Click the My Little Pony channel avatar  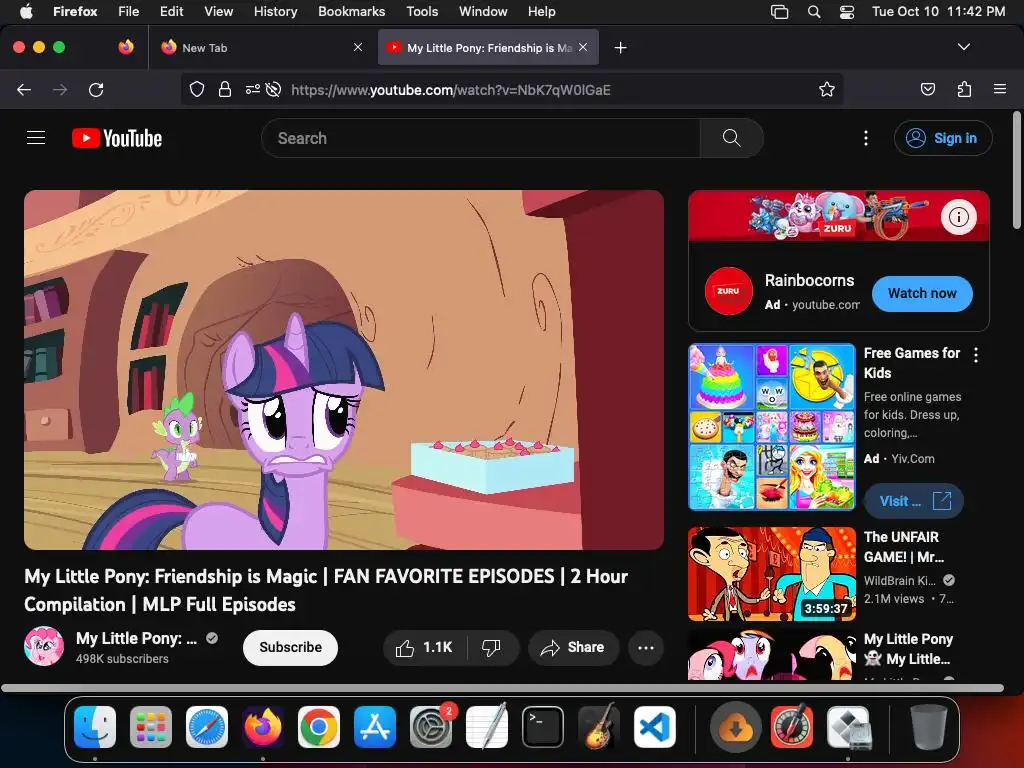44,647
